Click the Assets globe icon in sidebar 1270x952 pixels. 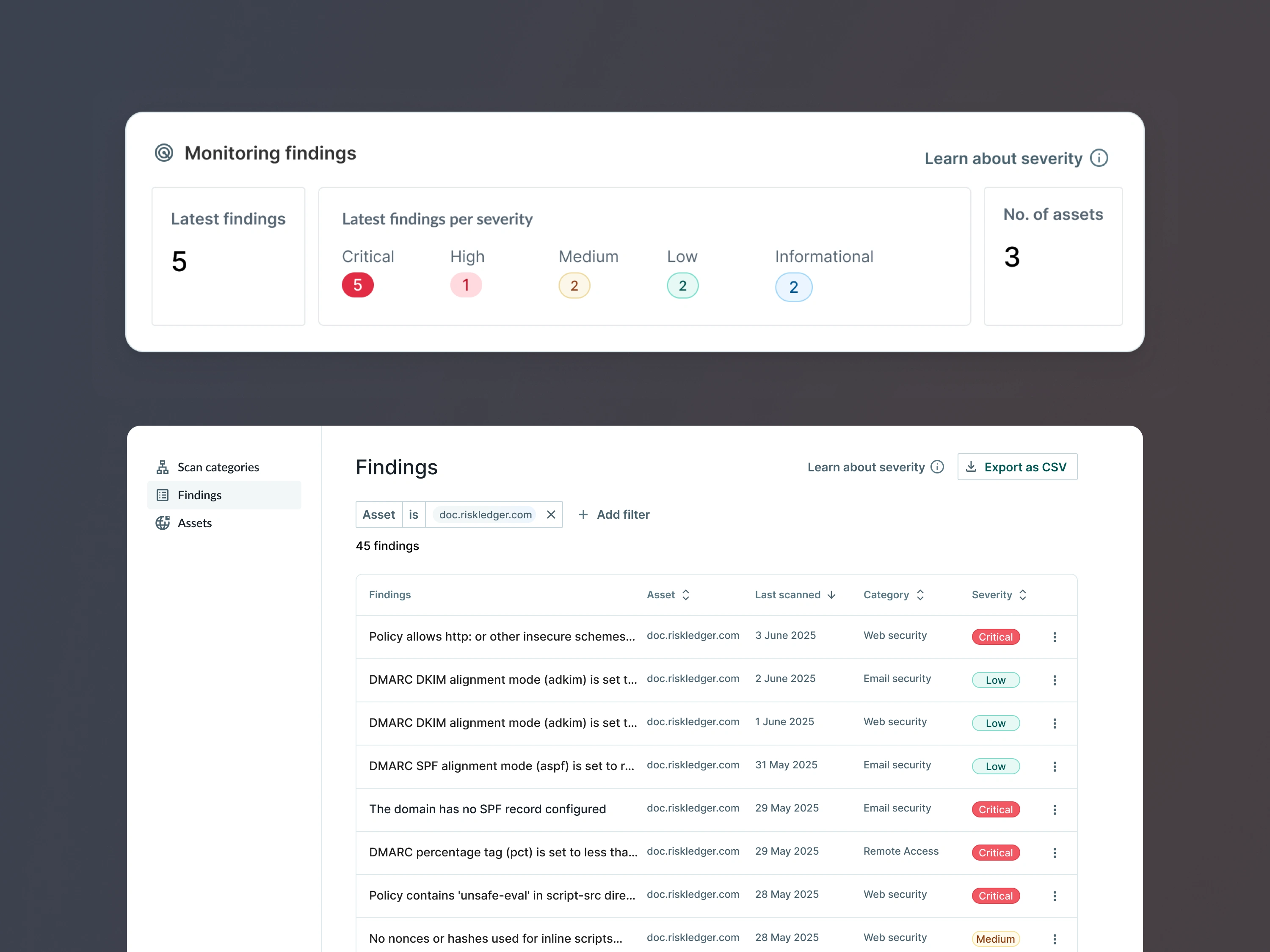163,523
